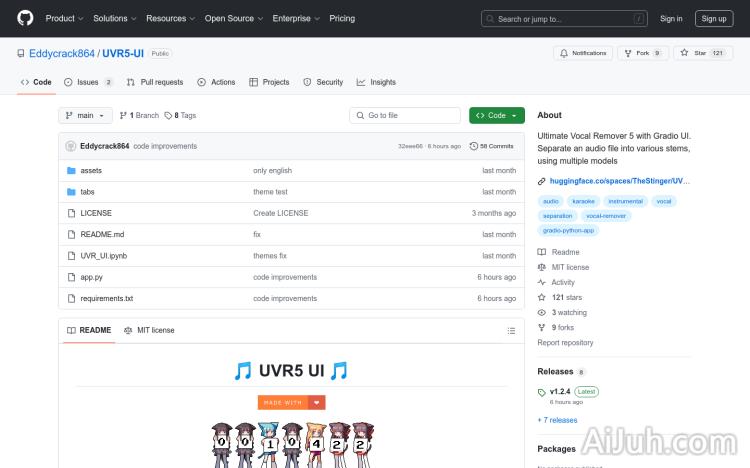Click the 'code improvements' message for app.py
750x468 pixels.
click(x=285, y=277)
